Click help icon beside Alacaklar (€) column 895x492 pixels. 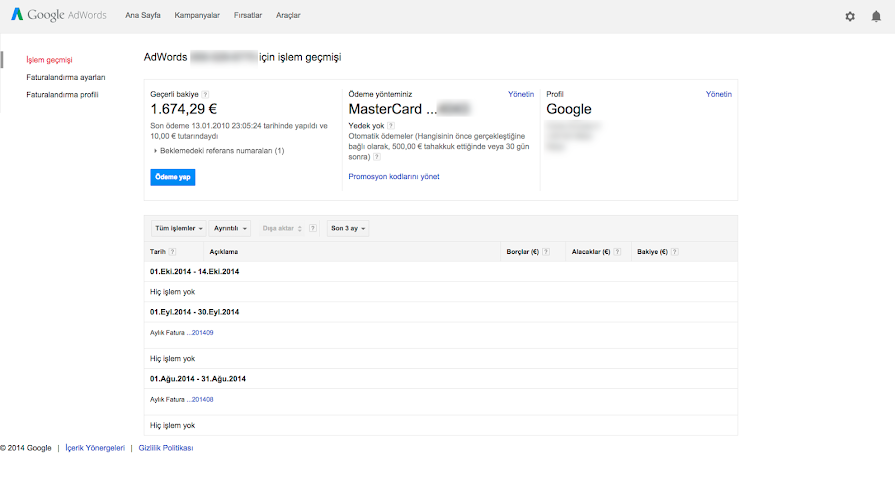618,252
